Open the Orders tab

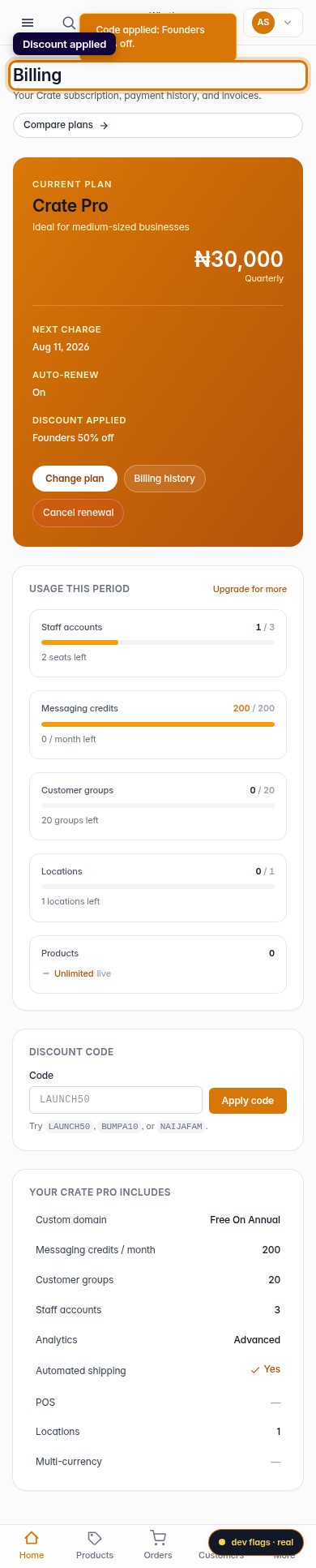[158, 1546]
